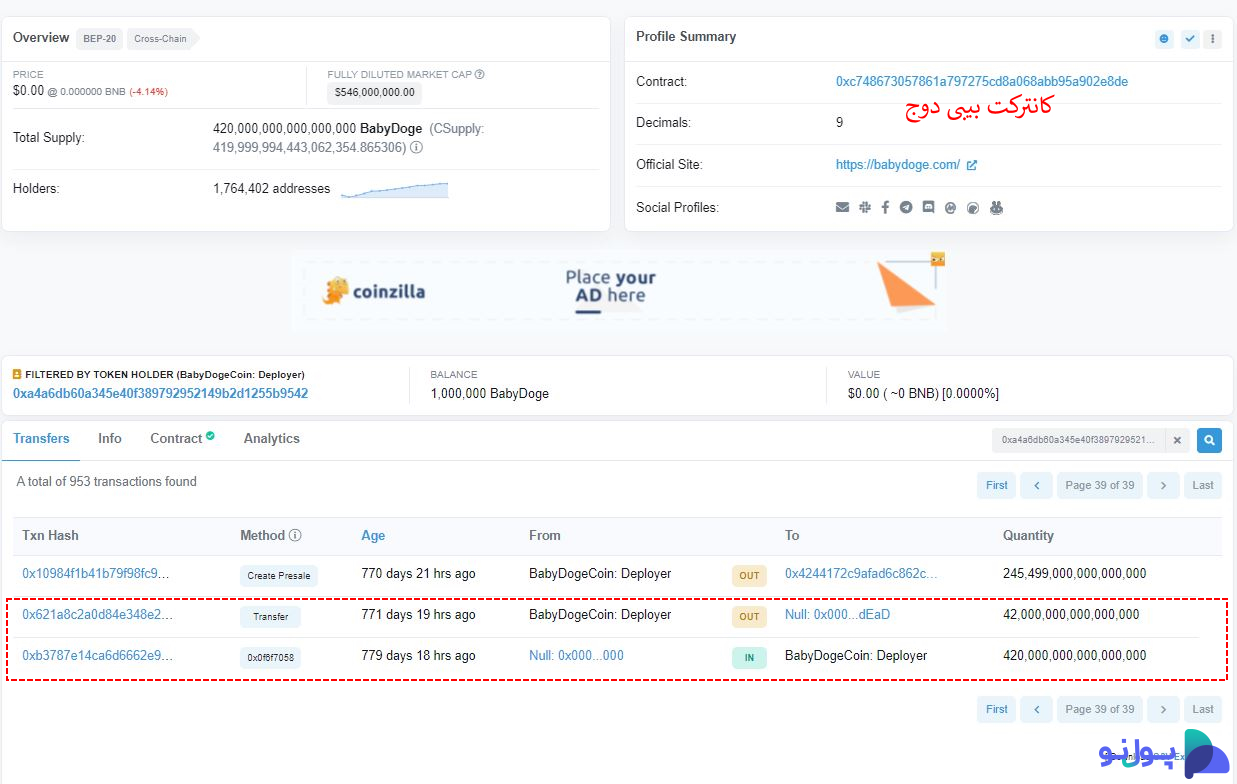Open the Facebook social profile icon
The height and width of the screenshot is (784, 1237).
(885, 208)
